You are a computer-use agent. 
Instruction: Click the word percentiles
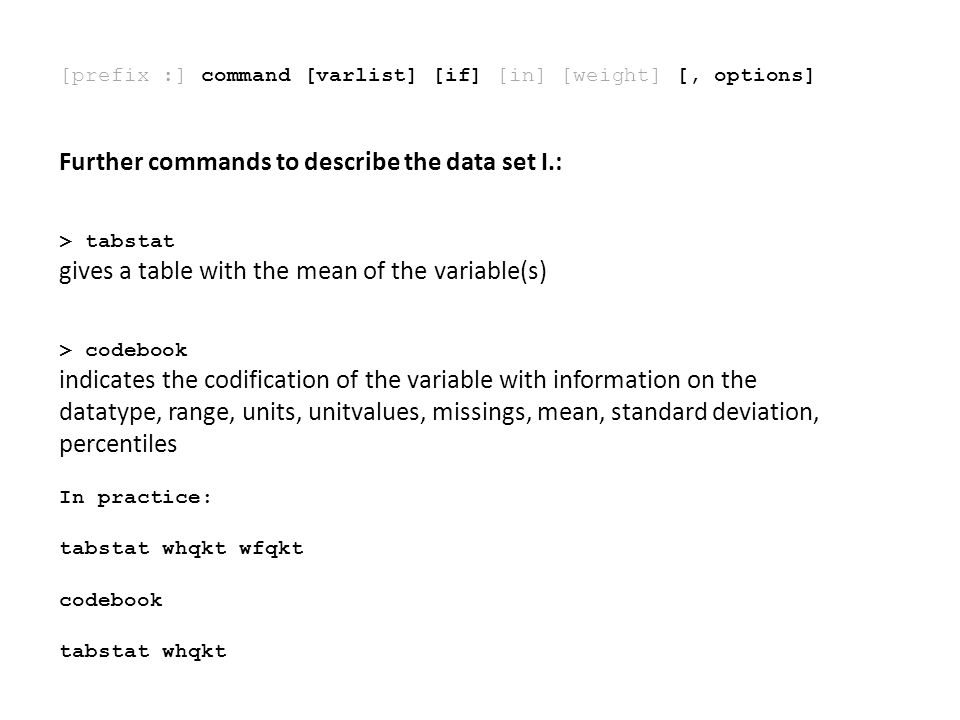(118, 444)
